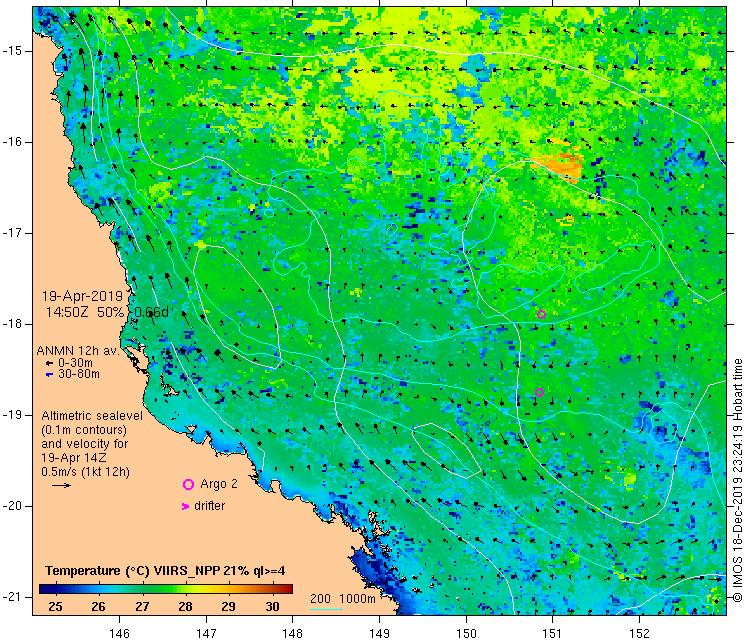Click the 19-Apr 14Z text

pos(74,458)
